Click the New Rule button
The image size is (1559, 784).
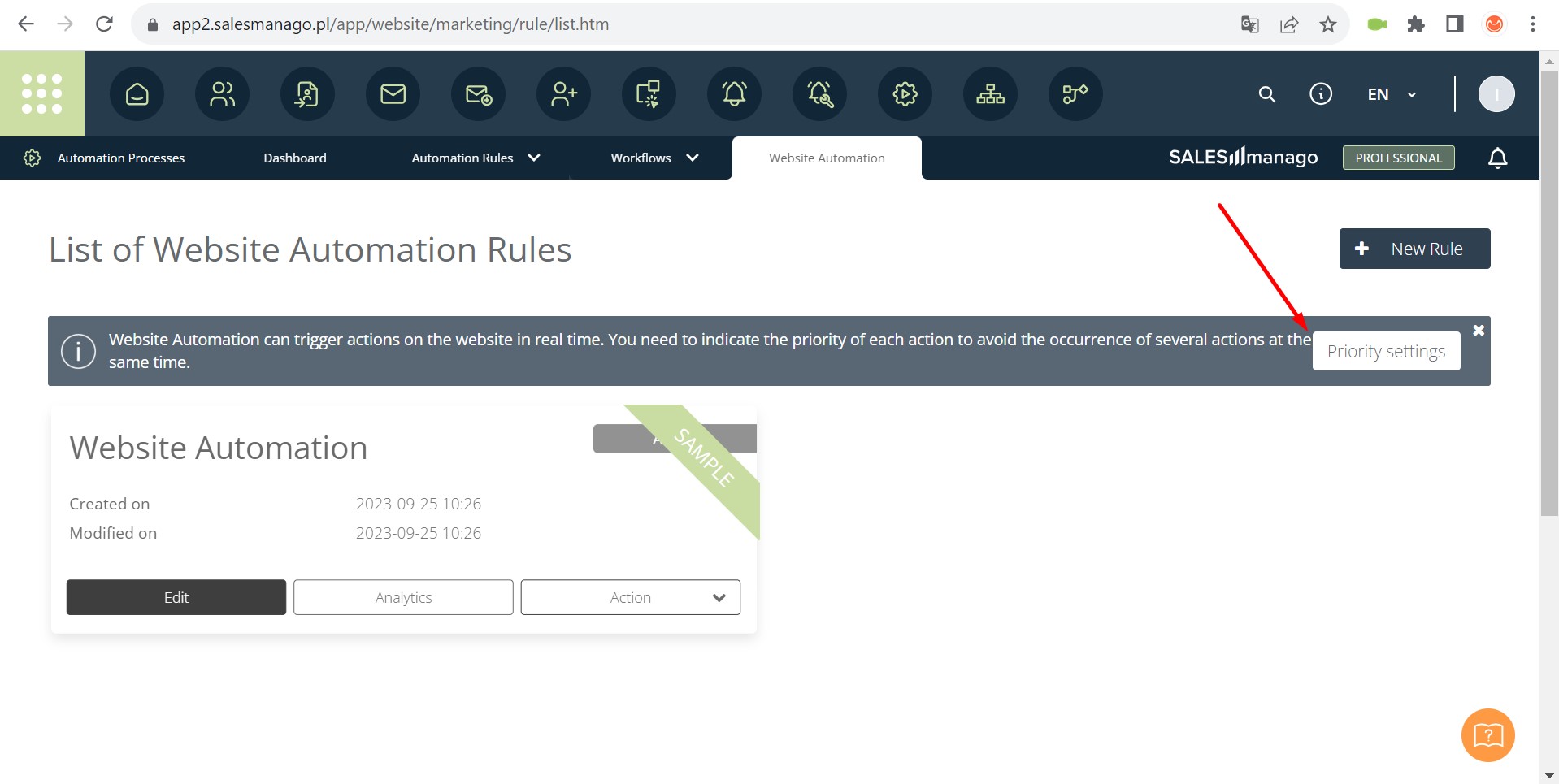1414,249
